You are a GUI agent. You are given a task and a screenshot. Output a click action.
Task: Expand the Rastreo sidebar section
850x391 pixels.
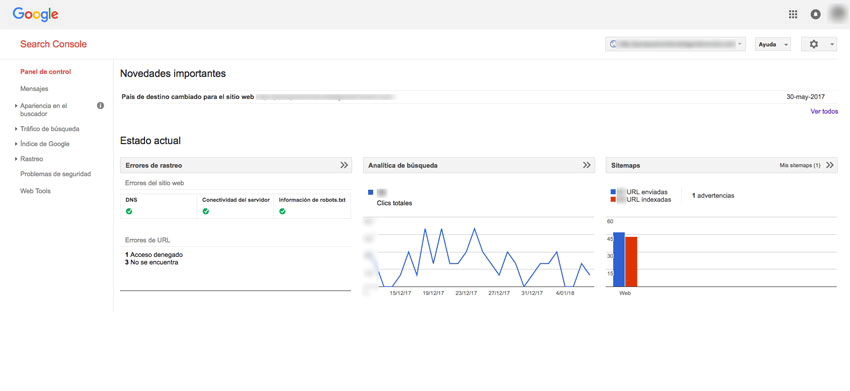click(x=31, y=159)
